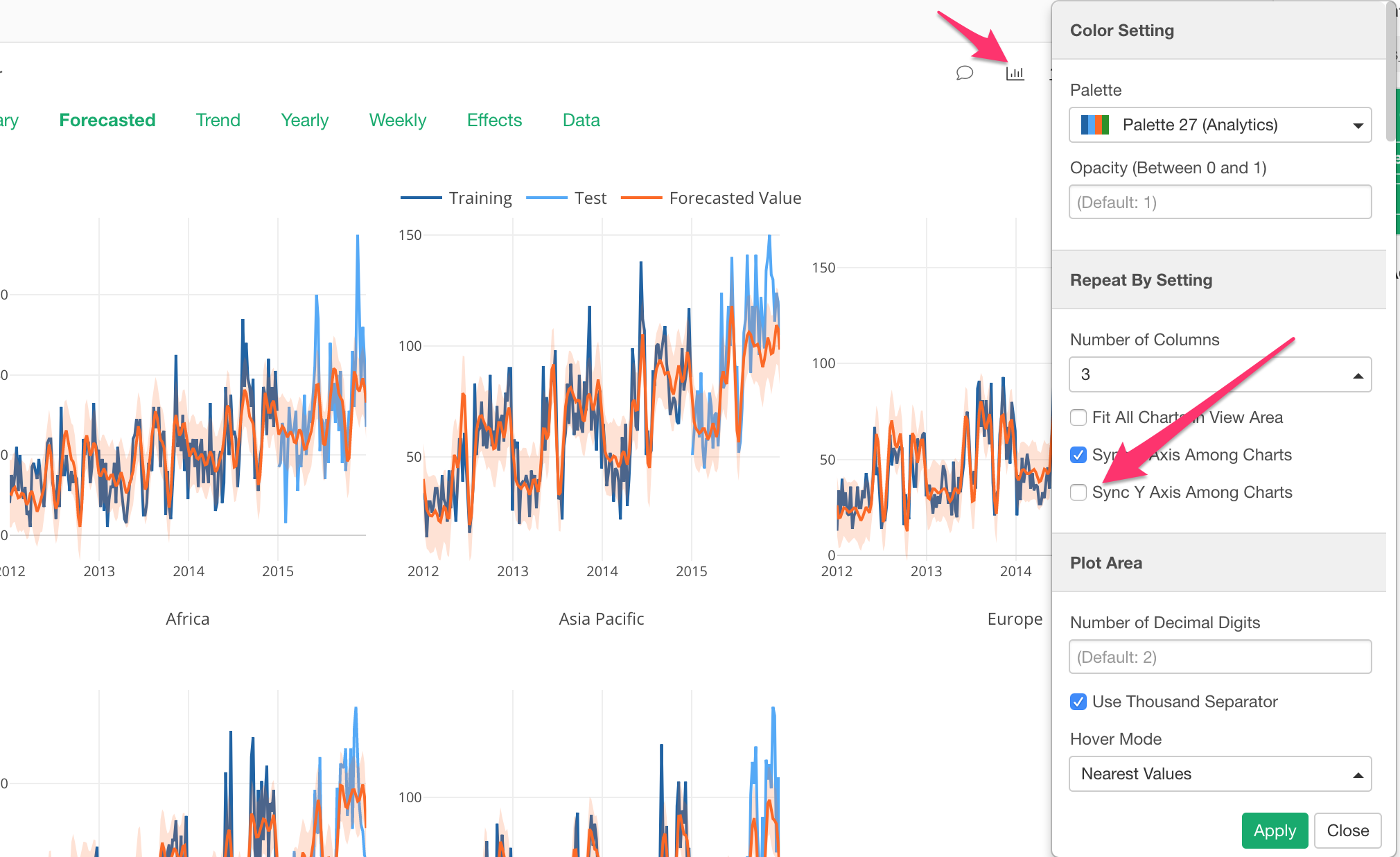The image size is (1400, 857).
Task: Toggle Forecasted Value legend entry
Action: [x=735, y=198]
